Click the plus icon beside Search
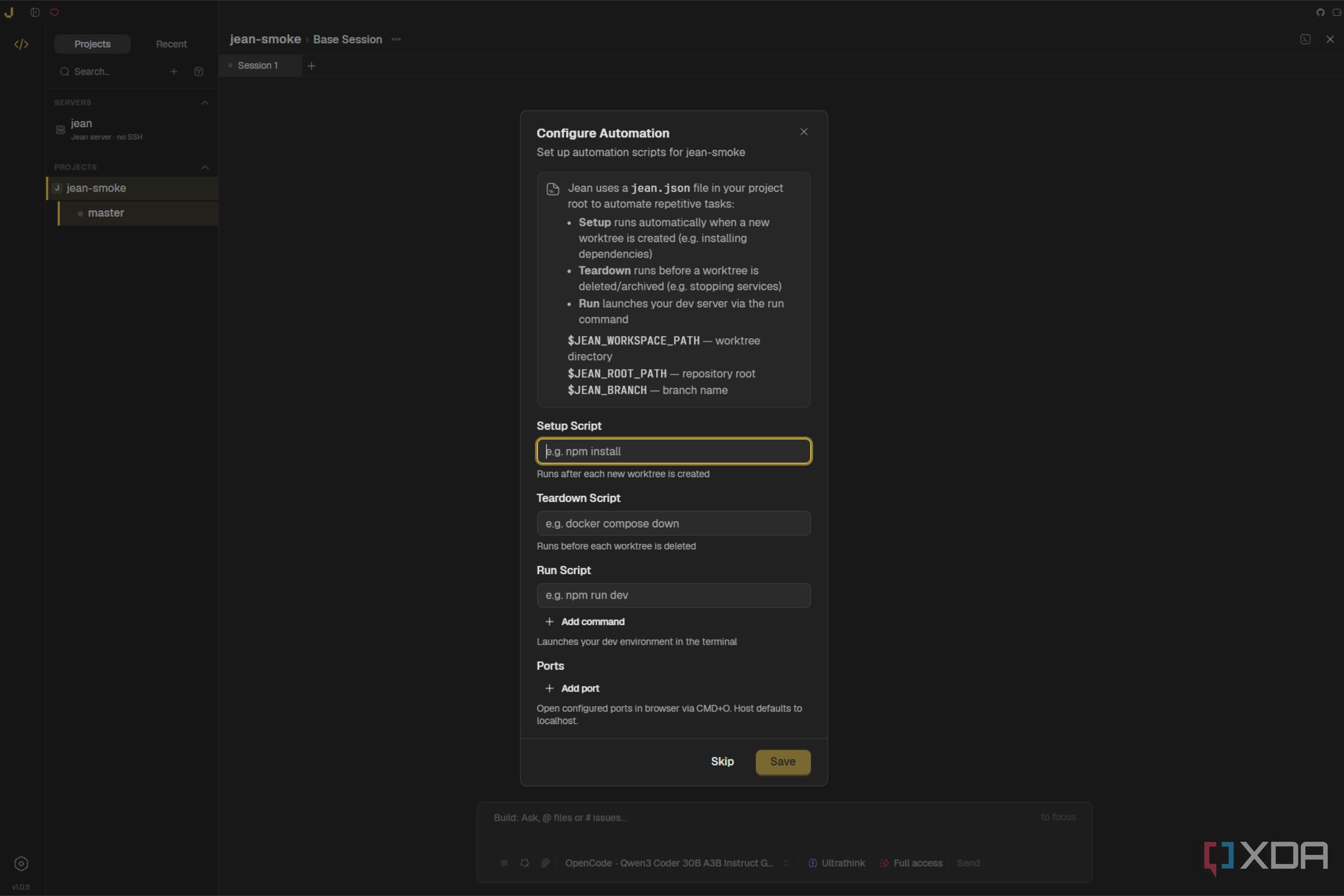 174,71
